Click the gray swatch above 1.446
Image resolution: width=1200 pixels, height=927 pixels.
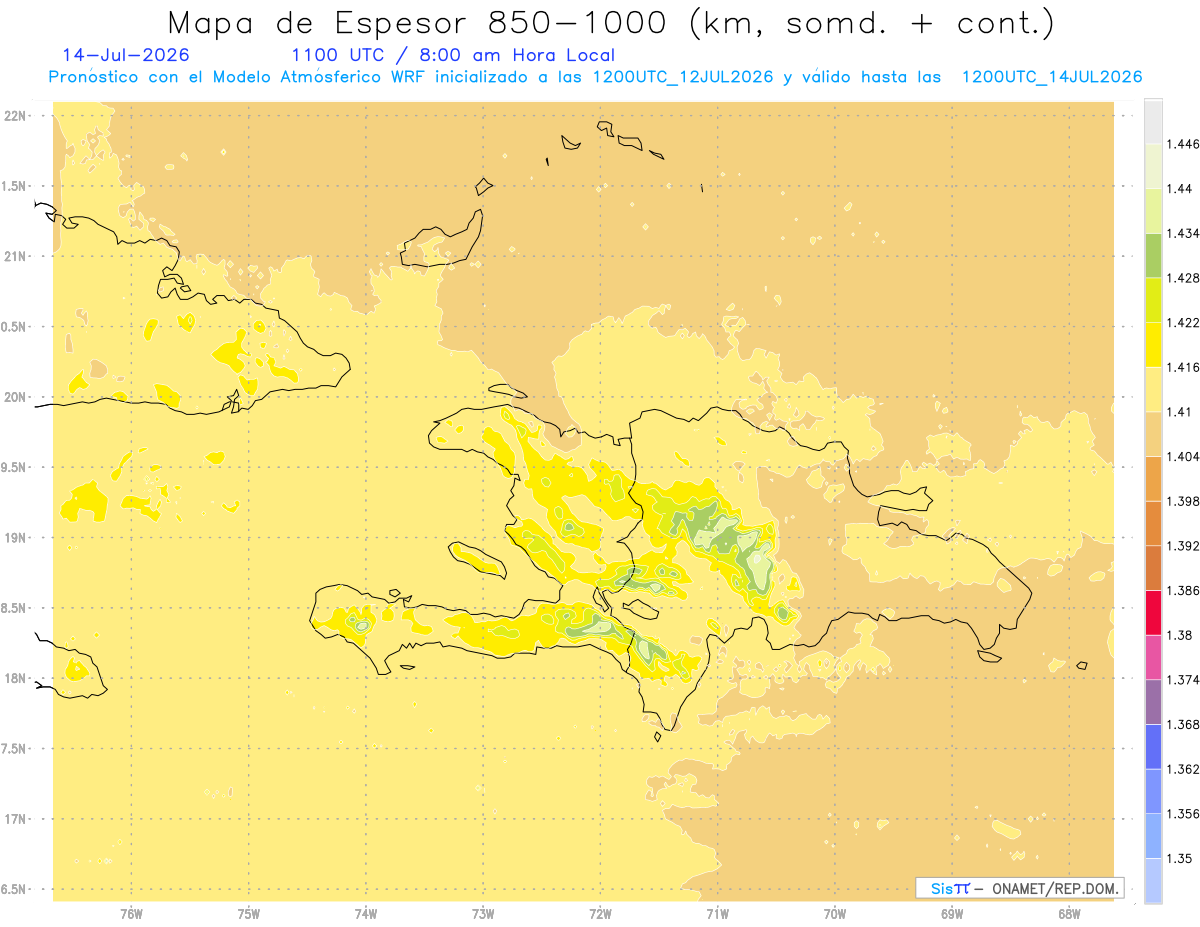tap(1153, 122)
